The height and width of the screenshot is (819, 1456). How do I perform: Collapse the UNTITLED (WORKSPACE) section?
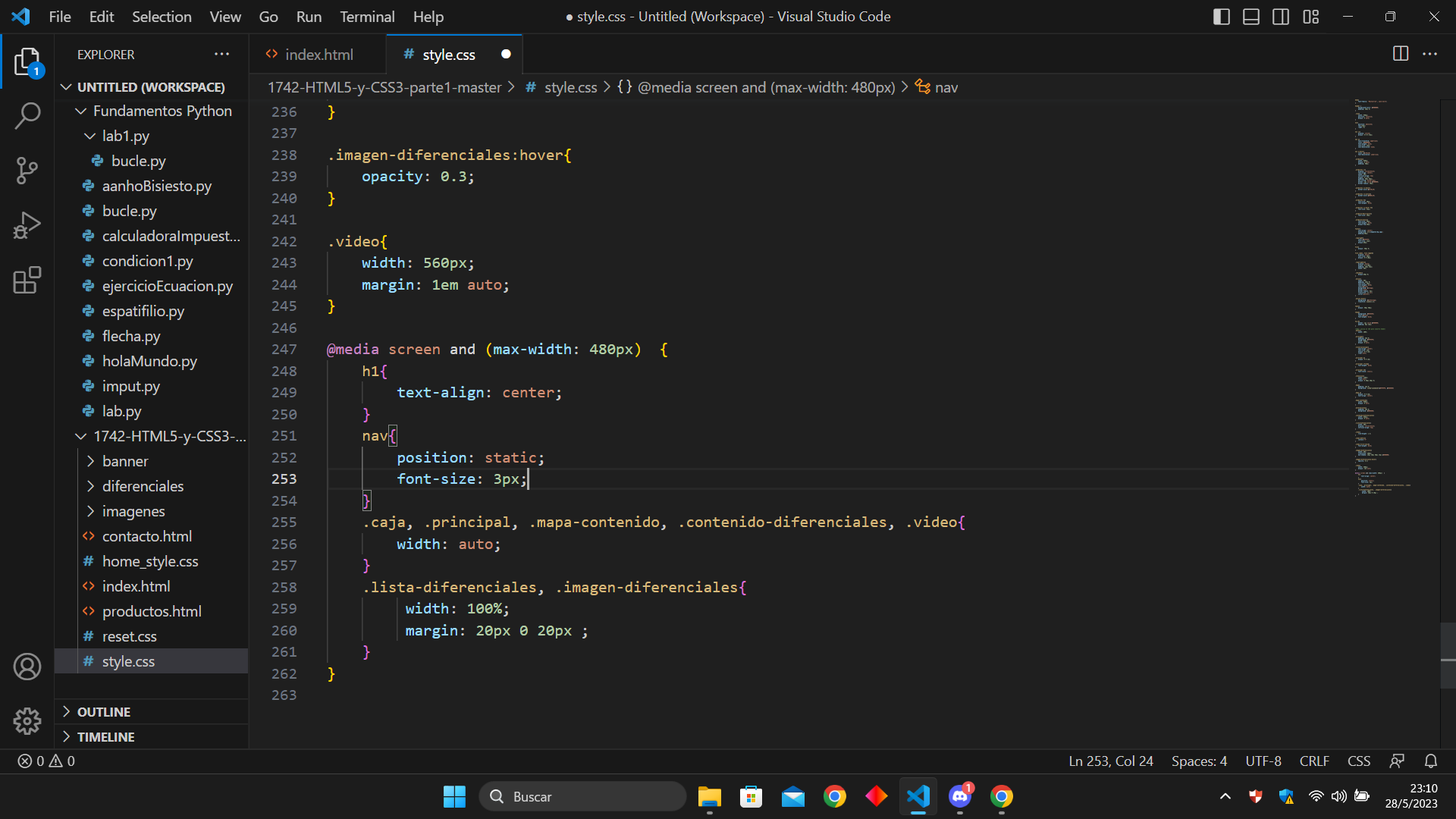tap(151, 87)
